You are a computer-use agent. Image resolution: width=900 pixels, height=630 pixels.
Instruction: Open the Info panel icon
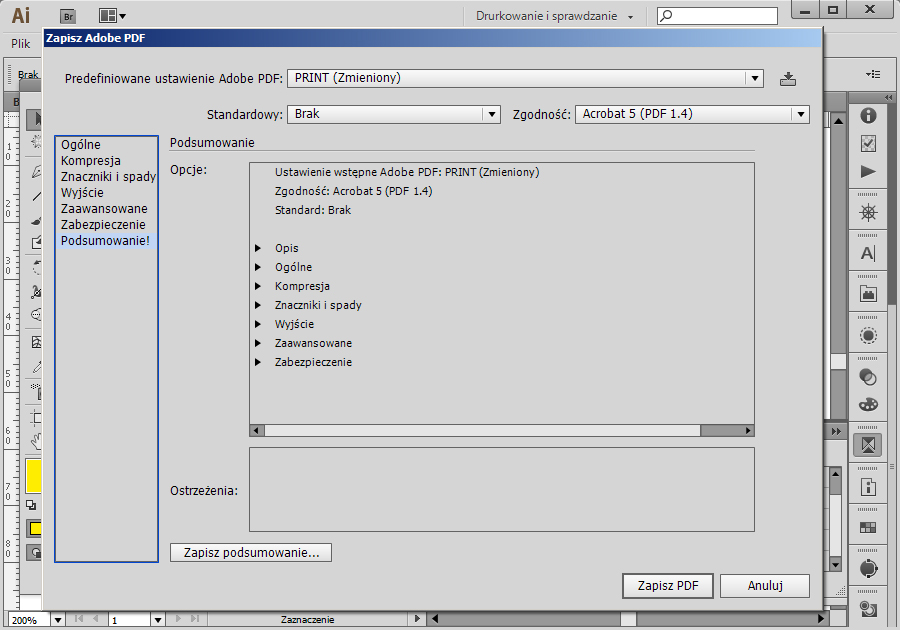(x=868, y=115)
